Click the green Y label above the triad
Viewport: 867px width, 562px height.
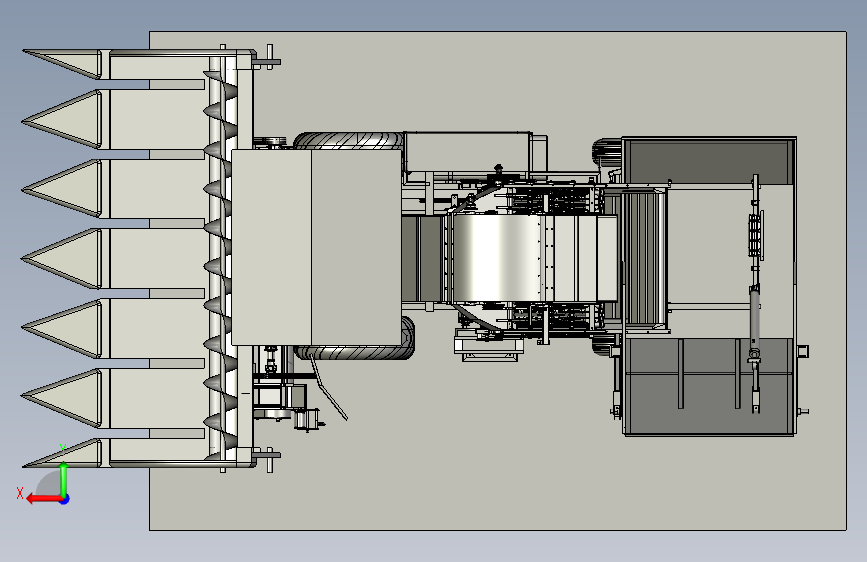click(x=63, y=450)
